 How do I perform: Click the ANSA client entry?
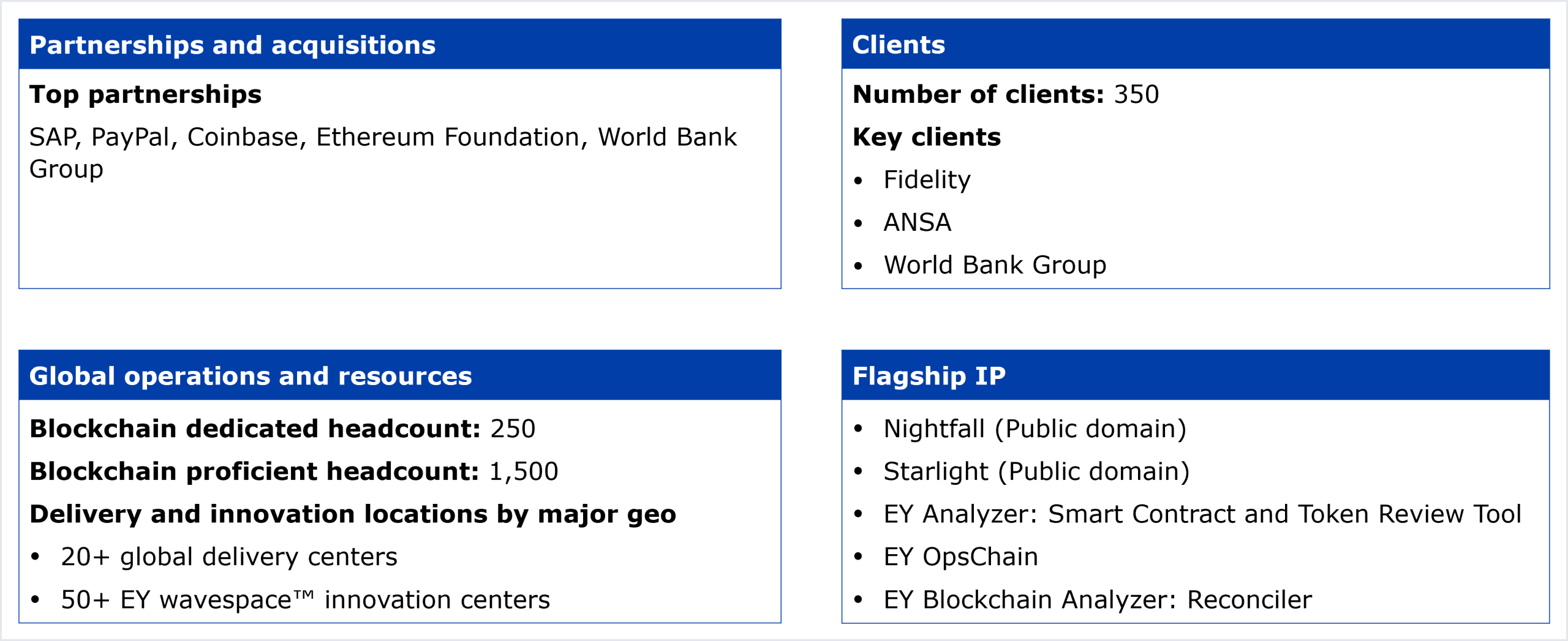[x=918, y=222]
